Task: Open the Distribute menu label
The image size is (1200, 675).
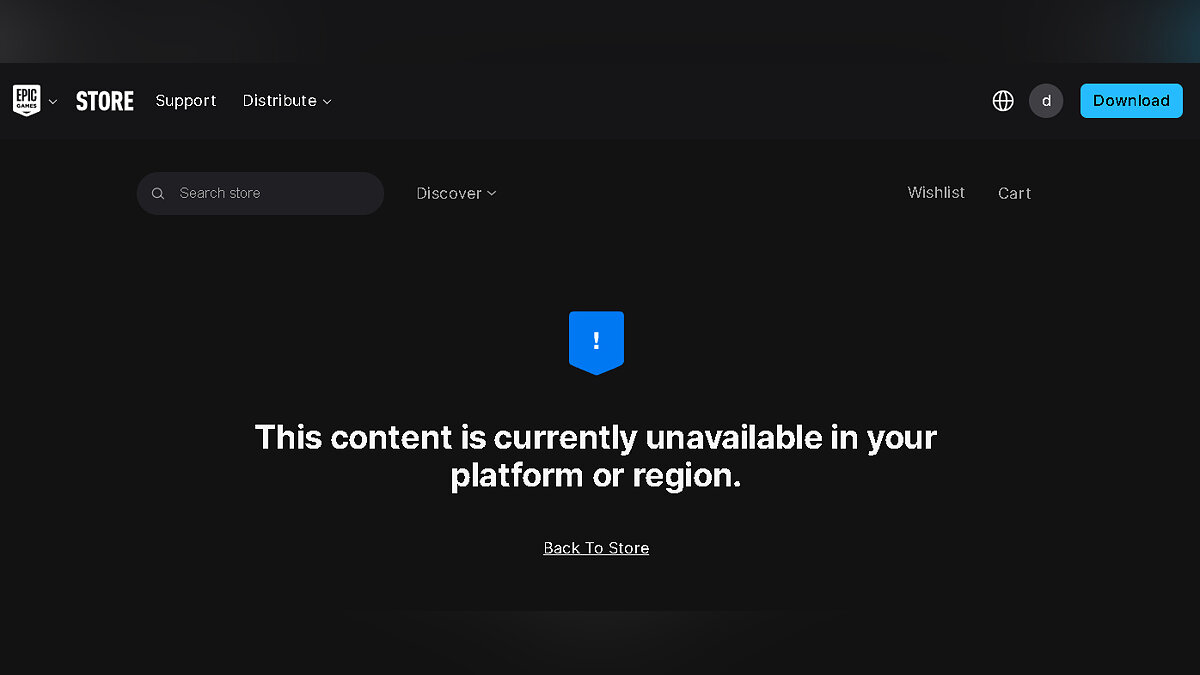Action: pos(279,101)
